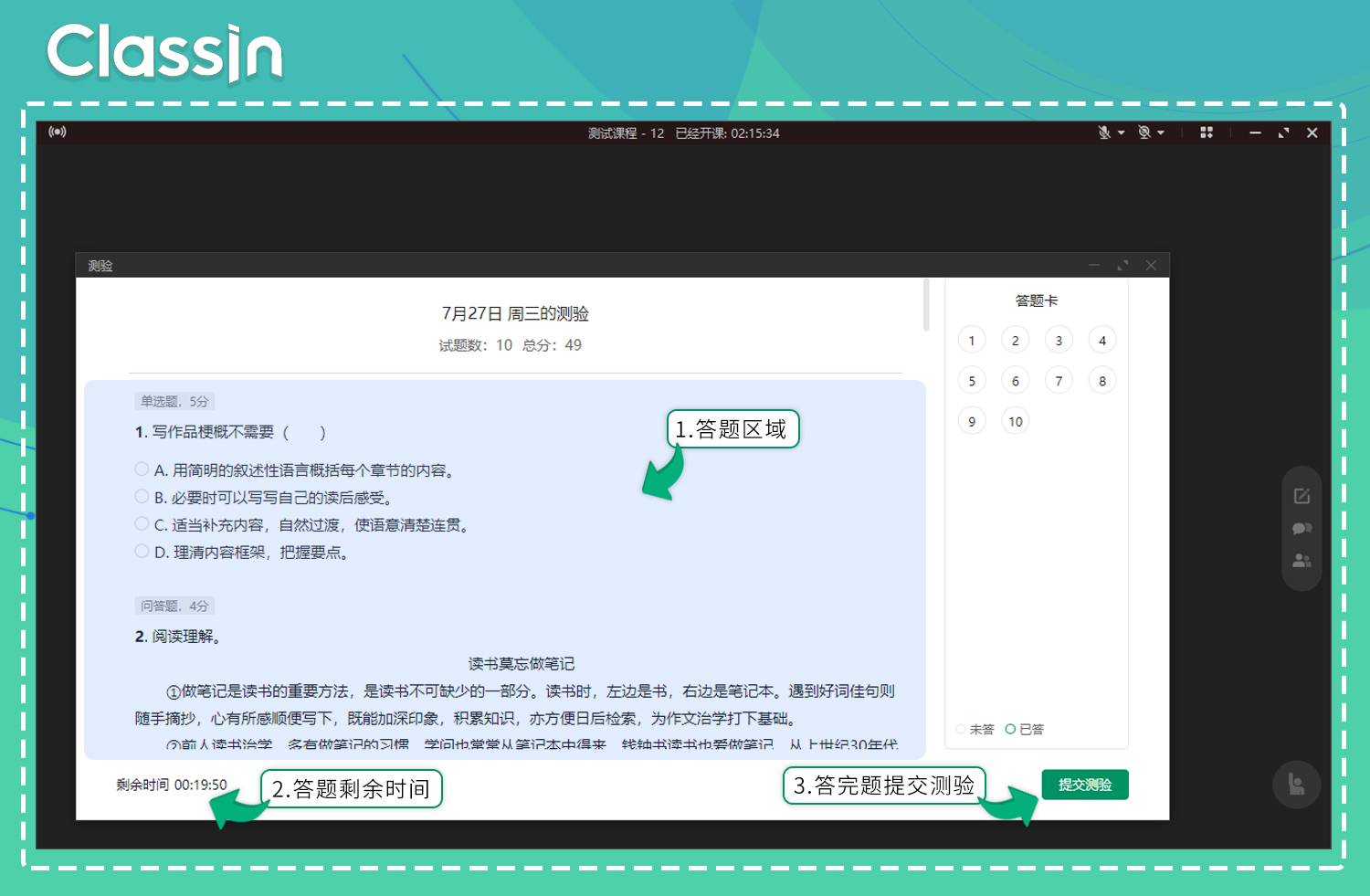This screenshot has height=896, width=1370.
Task: Open the members list icon in sidebar
Action: [1301, 561]
